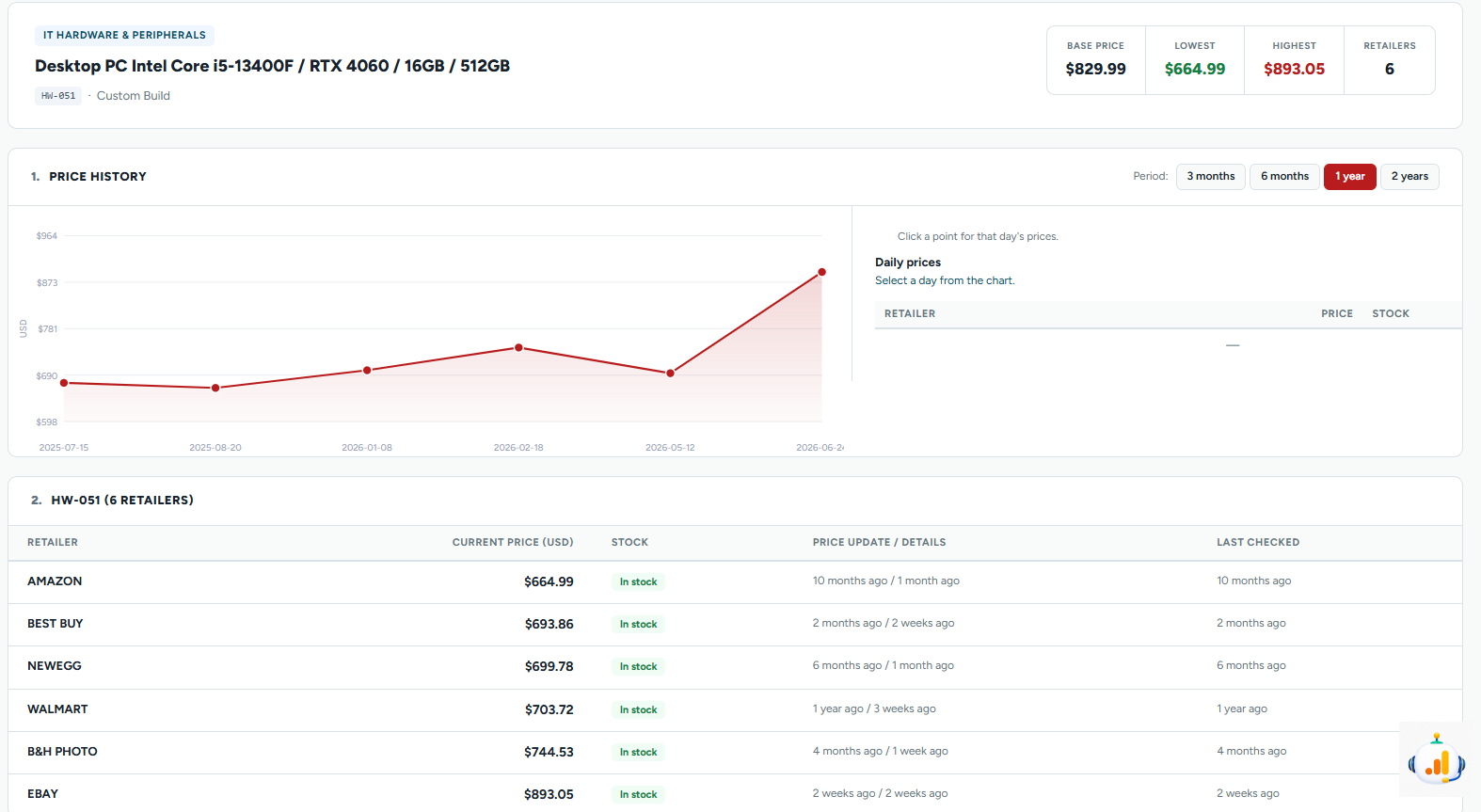Click the 2026-05-12 chart data point

670,374
